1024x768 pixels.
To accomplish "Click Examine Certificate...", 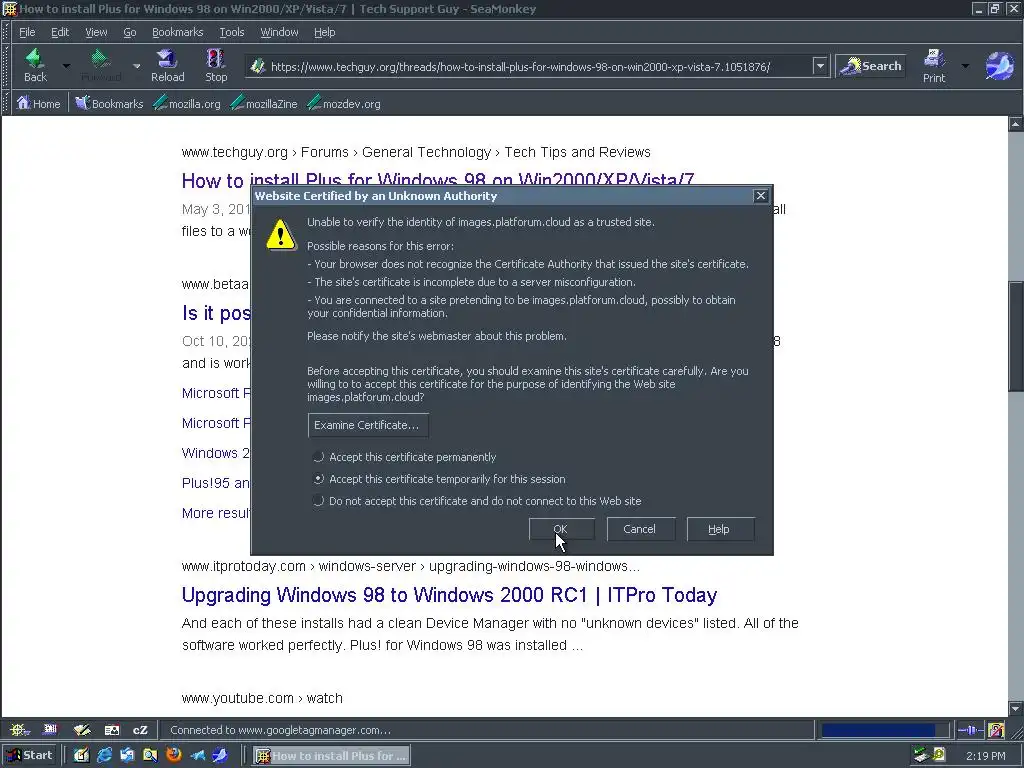I will tap(368, 425).
